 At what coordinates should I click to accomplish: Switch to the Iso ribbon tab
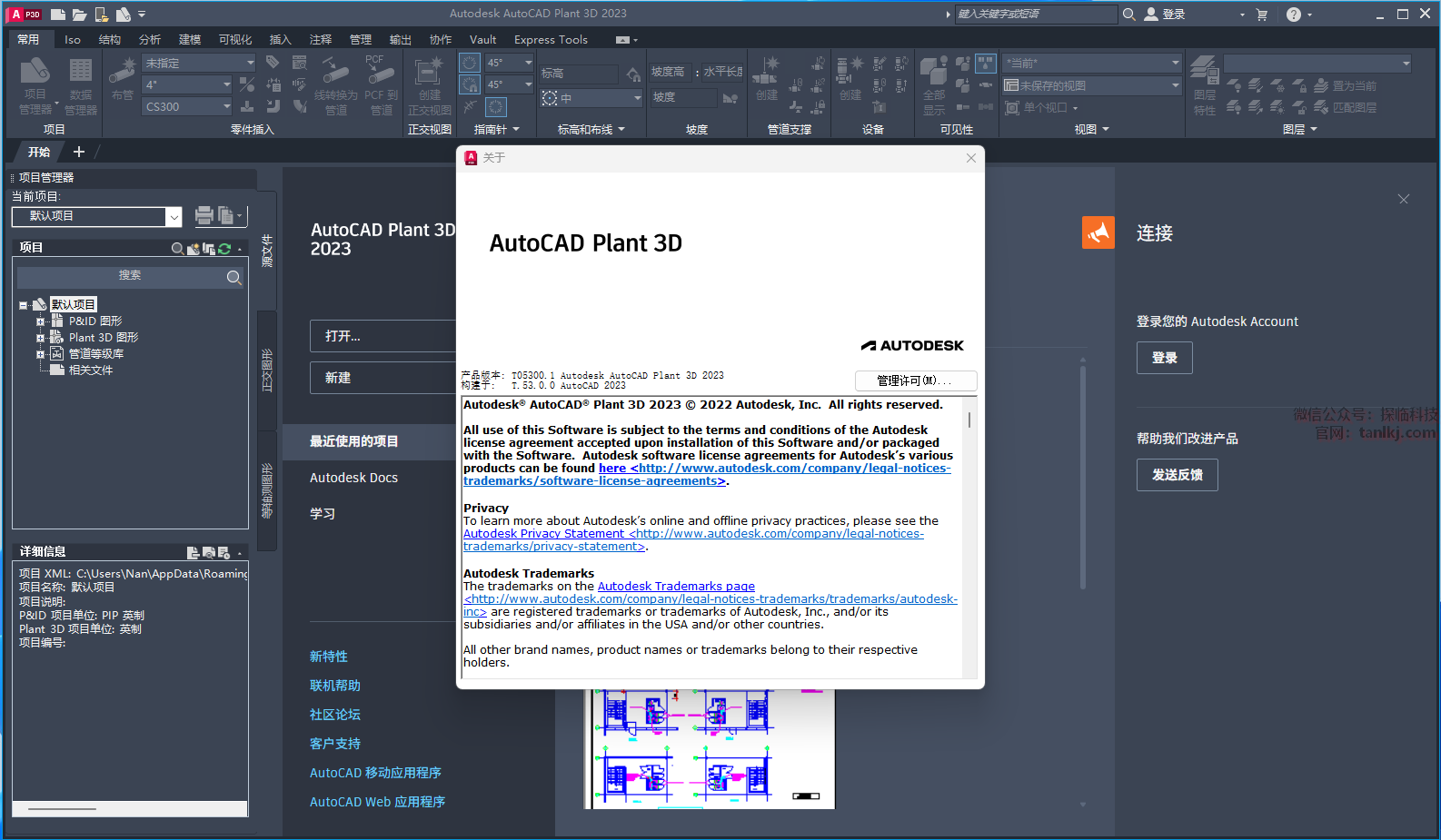pos(73,39)
